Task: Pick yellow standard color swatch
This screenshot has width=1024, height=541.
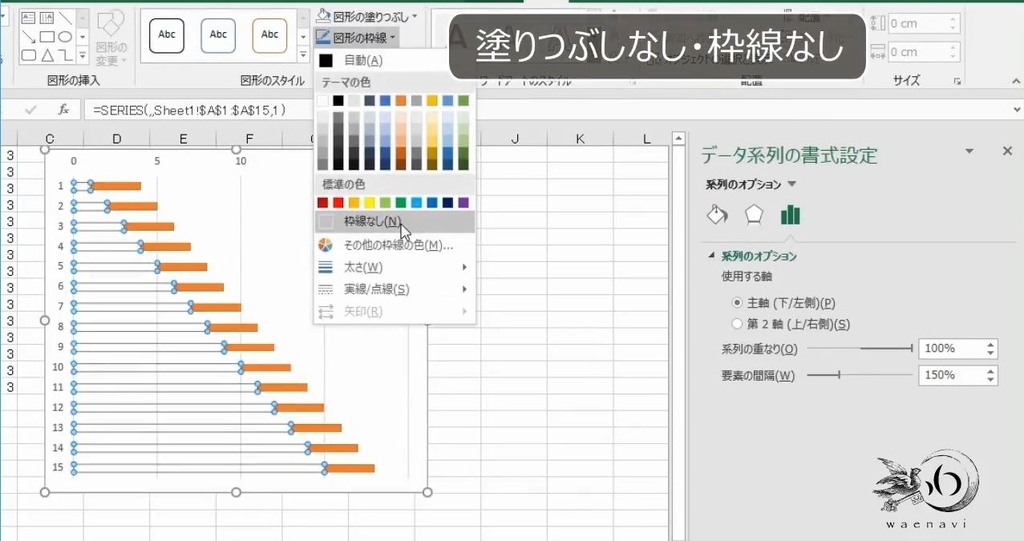Action: point(370,203)
